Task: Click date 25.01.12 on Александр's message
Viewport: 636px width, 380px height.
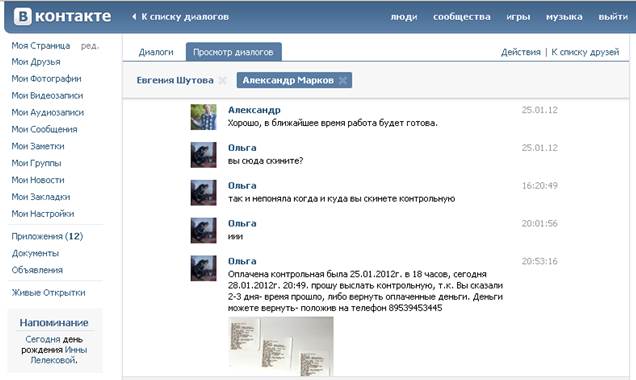Action: click(x=539, y=110)
